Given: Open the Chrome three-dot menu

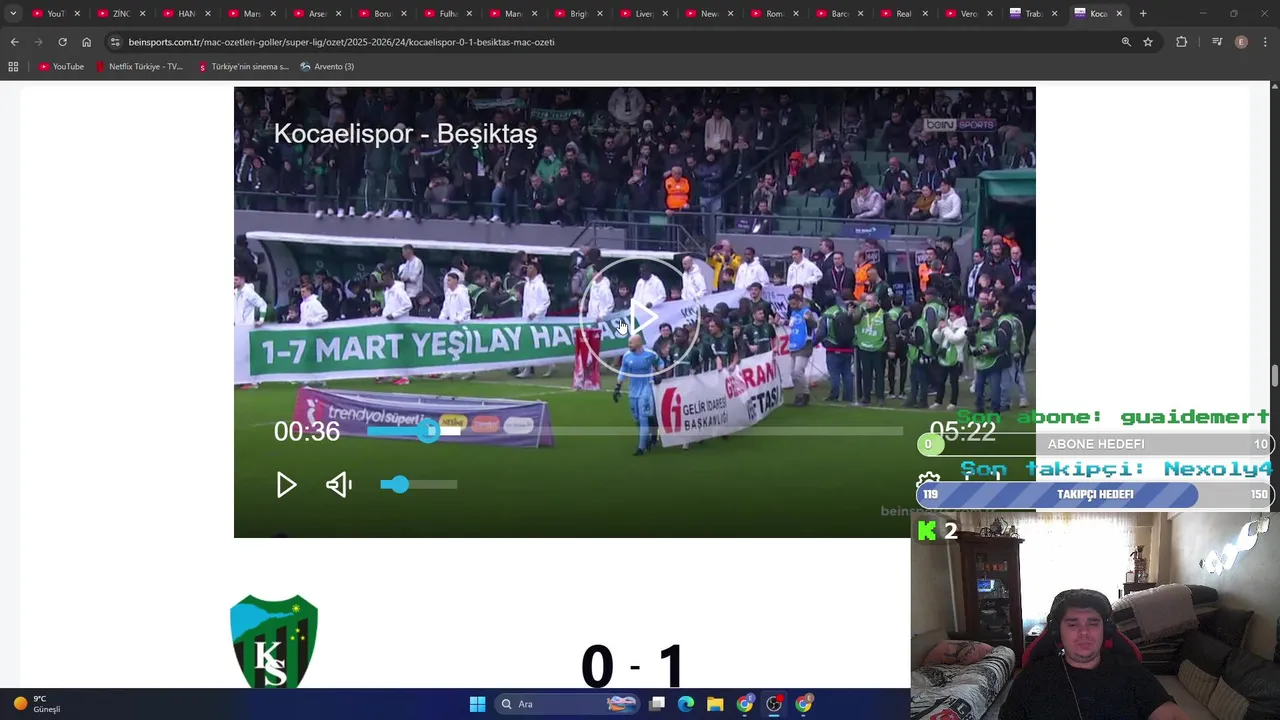Looking at the screenshot, I should pos(1266,42).
